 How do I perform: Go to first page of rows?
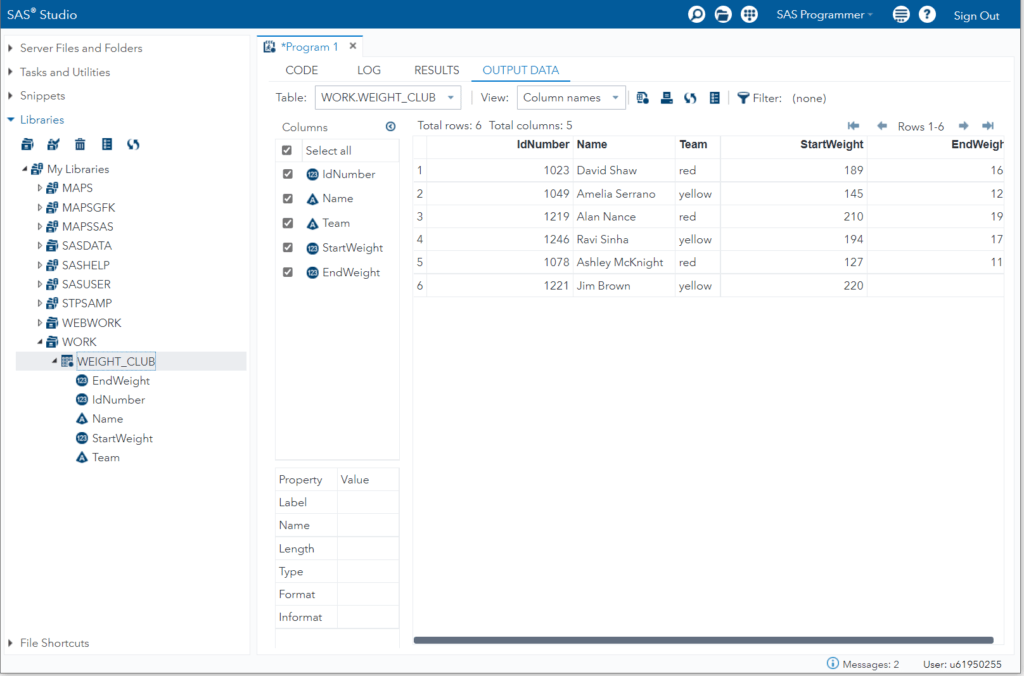(x=854, y=126)
